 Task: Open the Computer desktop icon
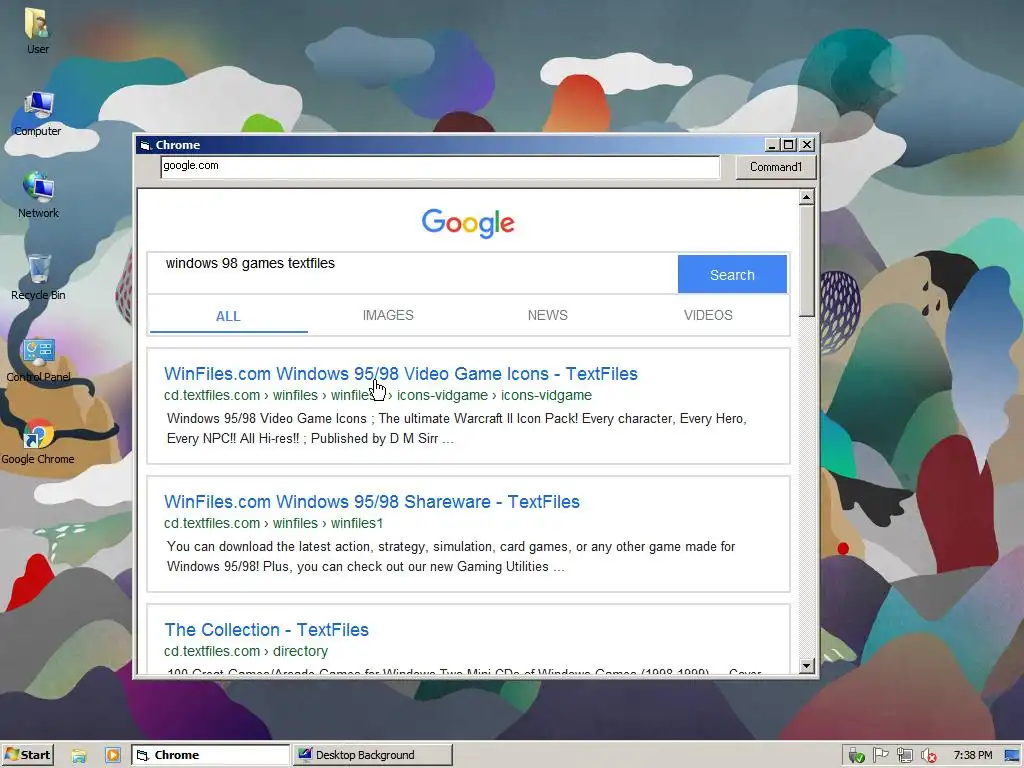pyautogui.click(x=38, y=113)
